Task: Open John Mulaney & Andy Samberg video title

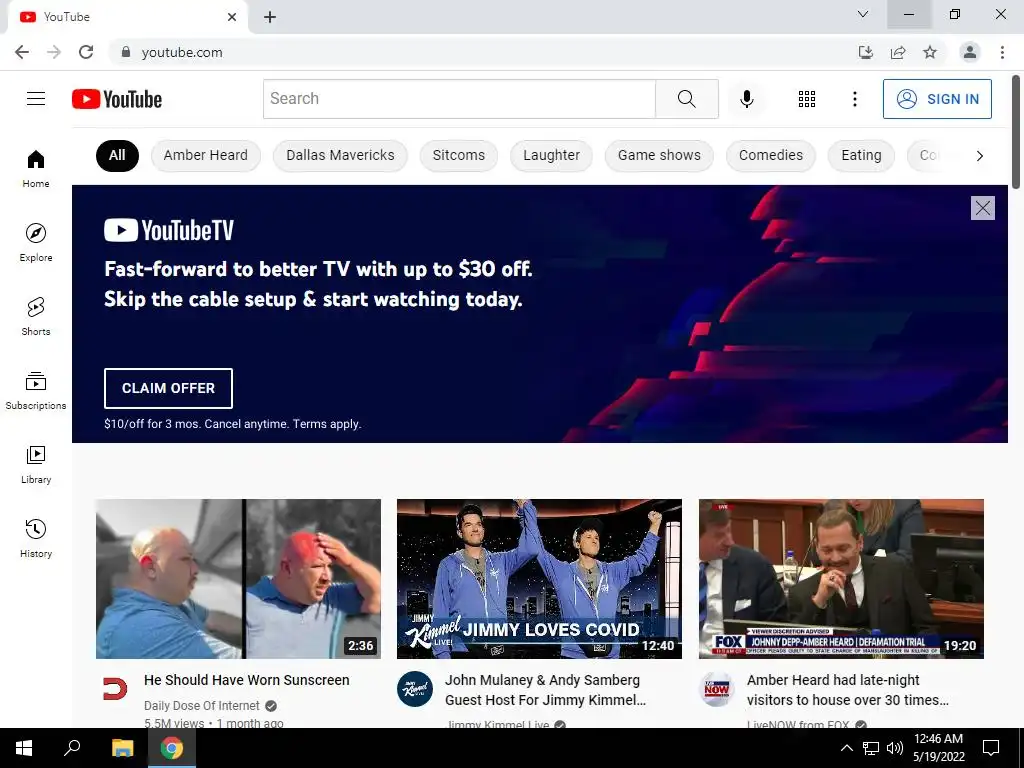Action: [x=545, y=690]
